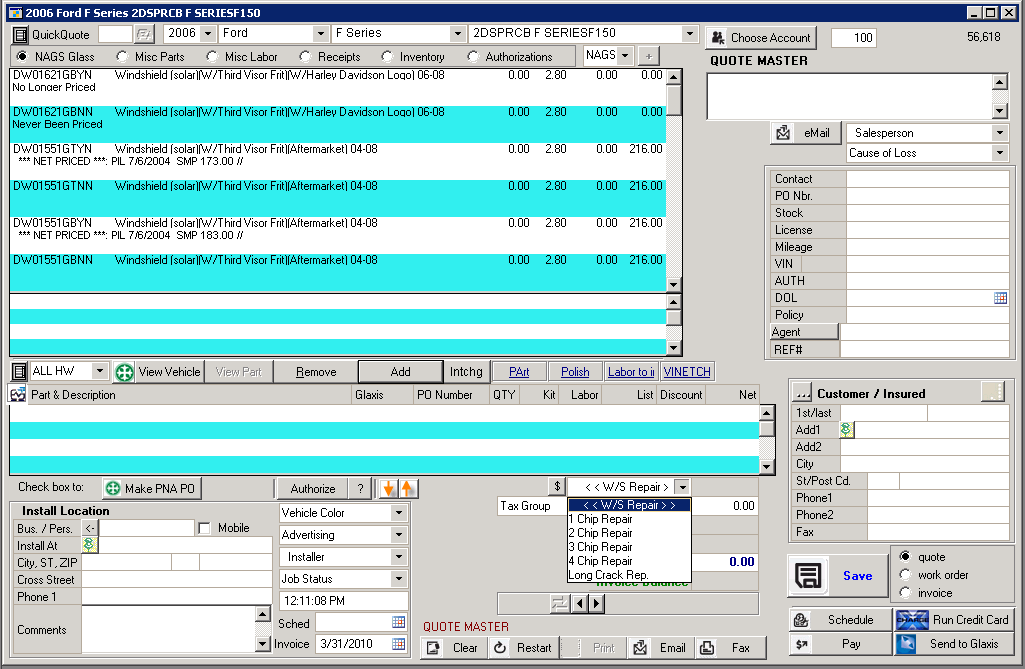The height and width of the screenshot is (669, 1025).
Task: Click the Add1 address lookup icon
Action: pyautogui.click(x=846, y=430)
